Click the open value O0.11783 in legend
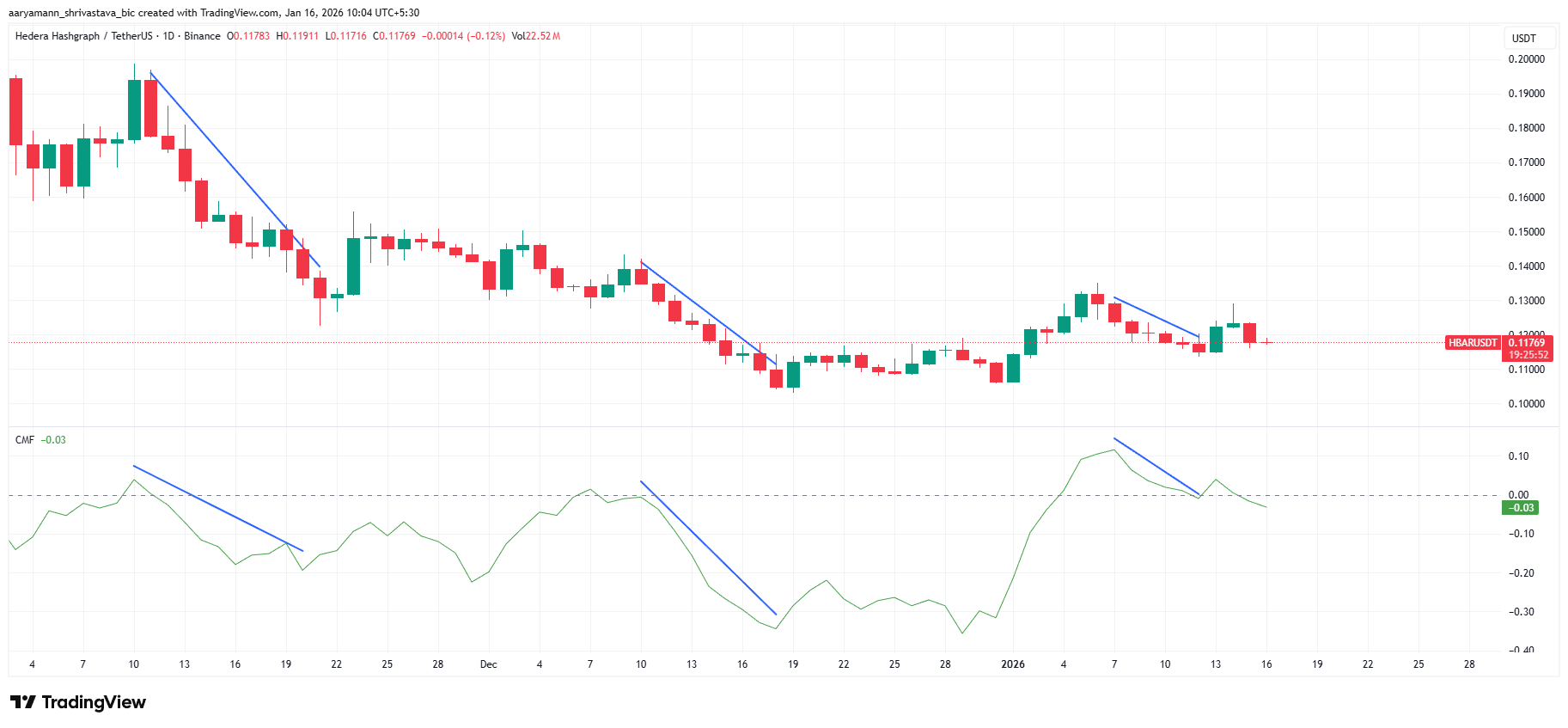Image resolution: width=1568 pixels, height=728 pixels. 248,36
